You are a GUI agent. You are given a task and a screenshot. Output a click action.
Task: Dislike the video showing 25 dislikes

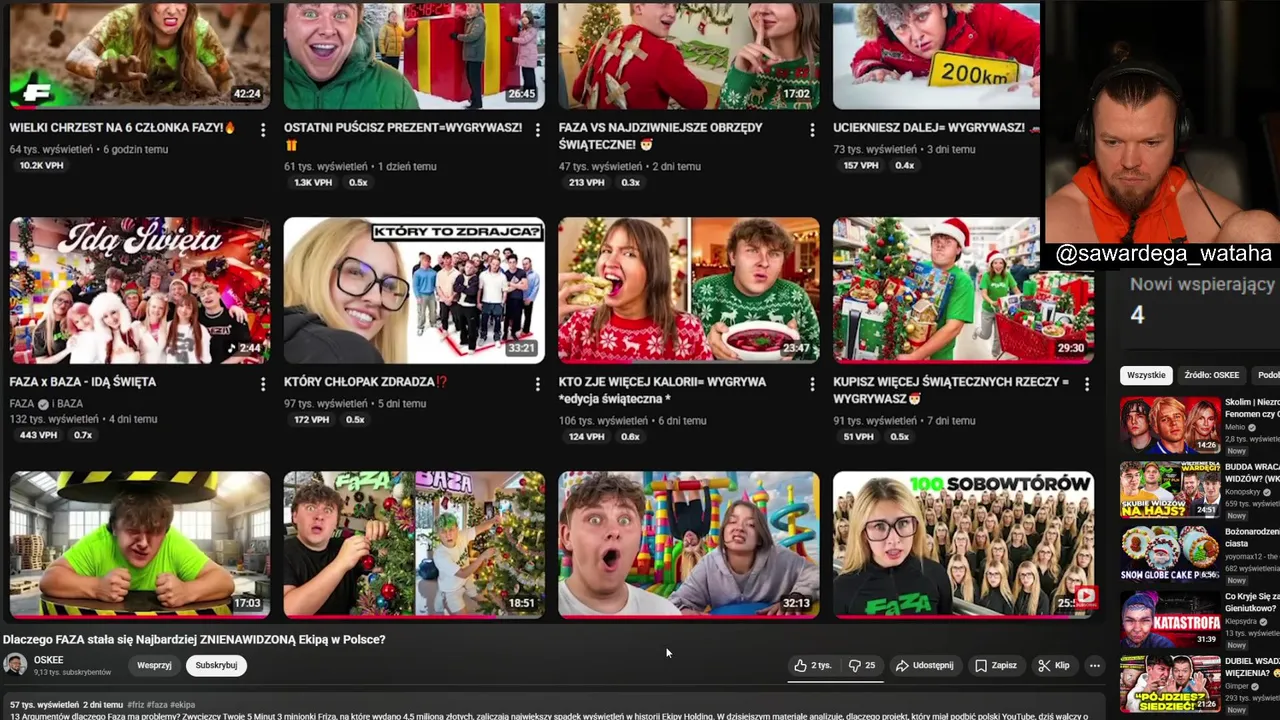(x=862, y=665)
